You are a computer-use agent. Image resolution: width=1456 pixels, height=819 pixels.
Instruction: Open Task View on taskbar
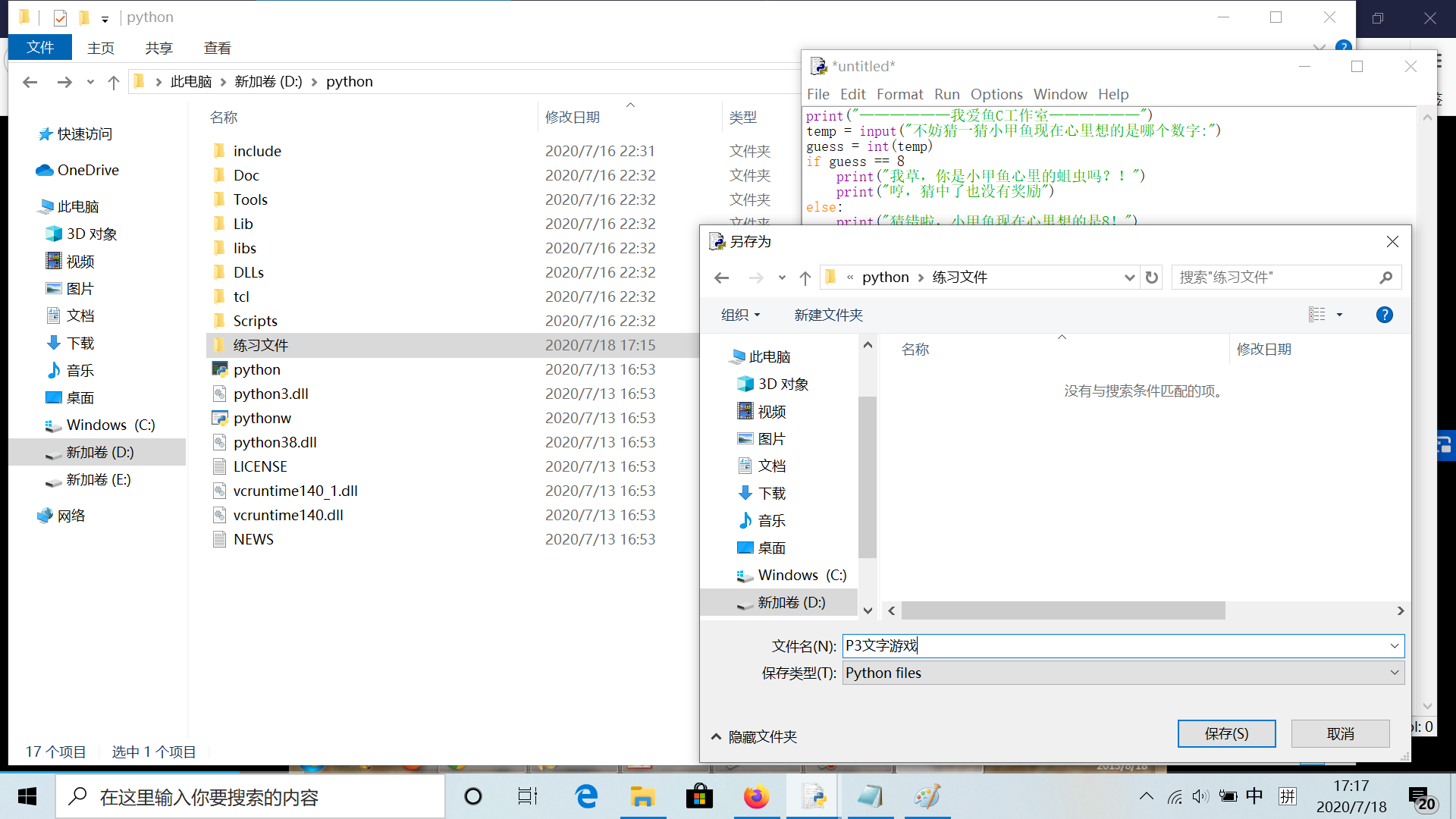pos(528,796)
